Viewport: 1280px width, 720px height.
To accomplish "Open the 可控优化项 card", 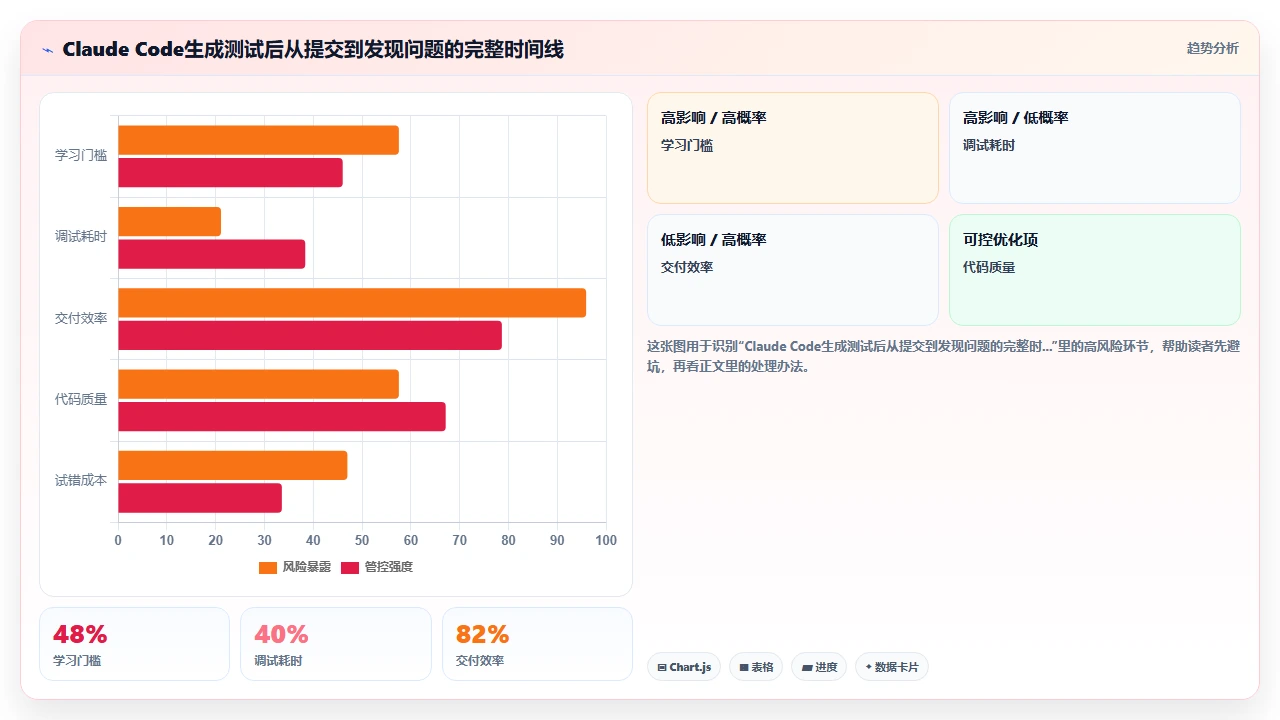I will coord(1095,270).
